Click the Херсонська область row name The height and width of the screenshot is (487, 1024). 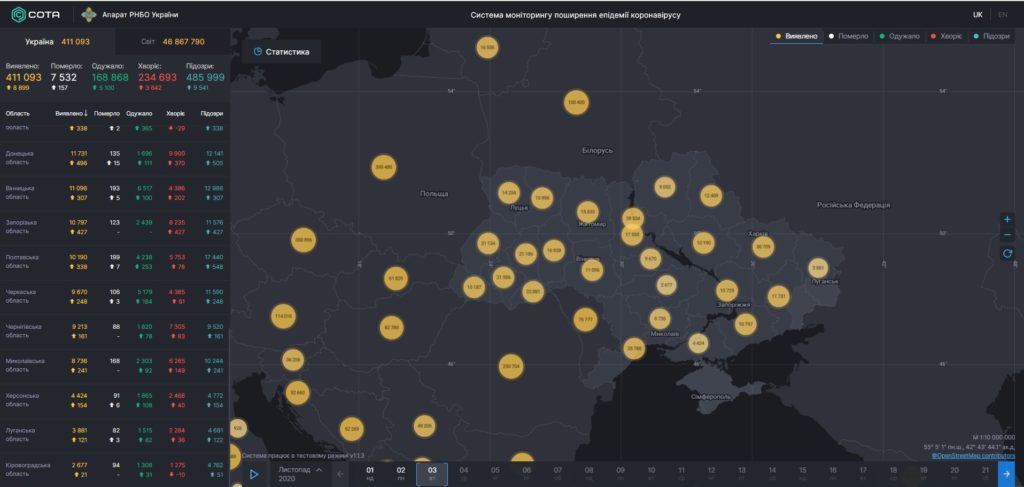click(x=22, y=400)
